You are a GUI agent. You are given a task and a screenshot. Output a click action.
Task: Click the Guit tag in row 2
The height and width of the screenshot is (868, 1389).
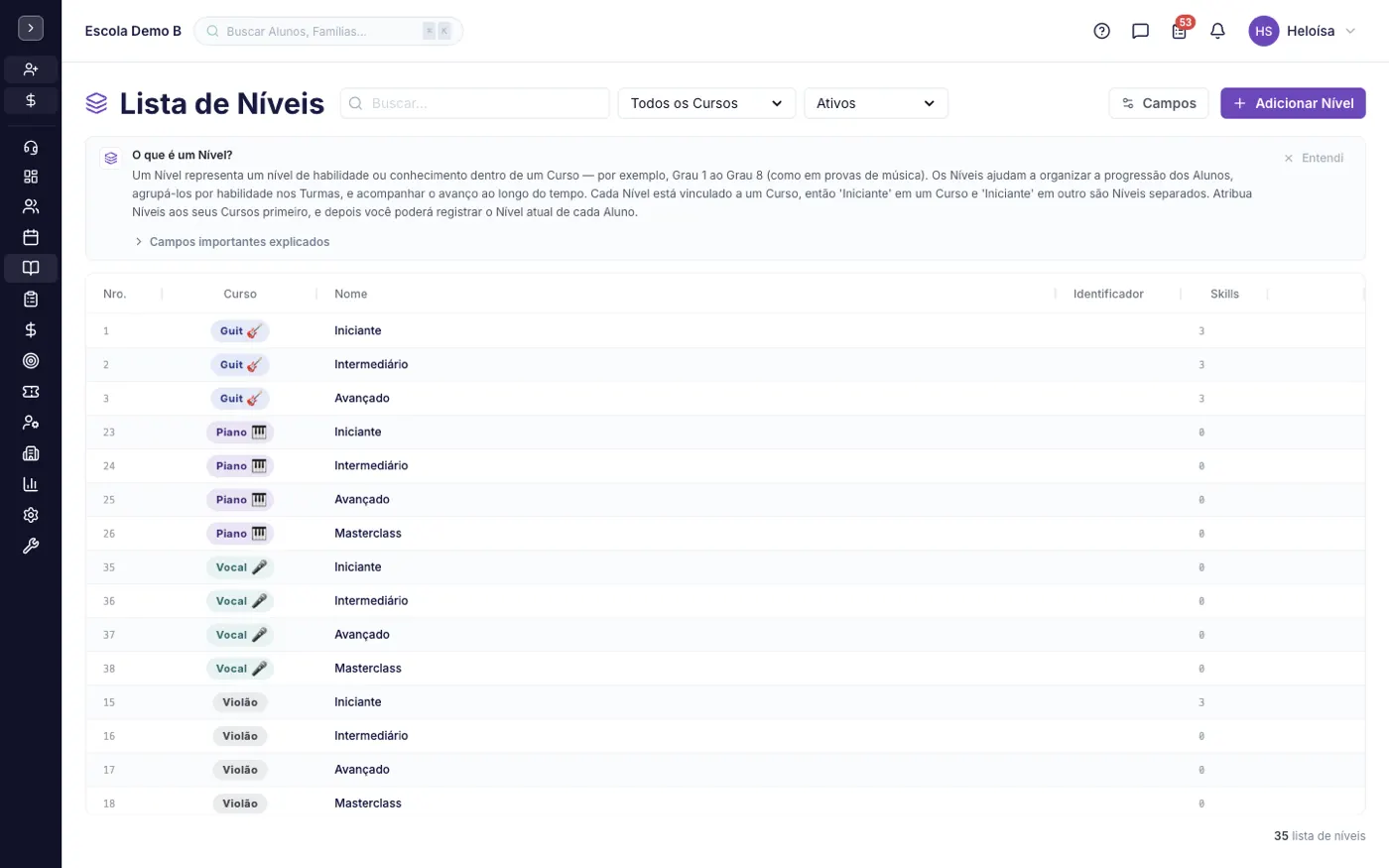click(x=240, y=365)
